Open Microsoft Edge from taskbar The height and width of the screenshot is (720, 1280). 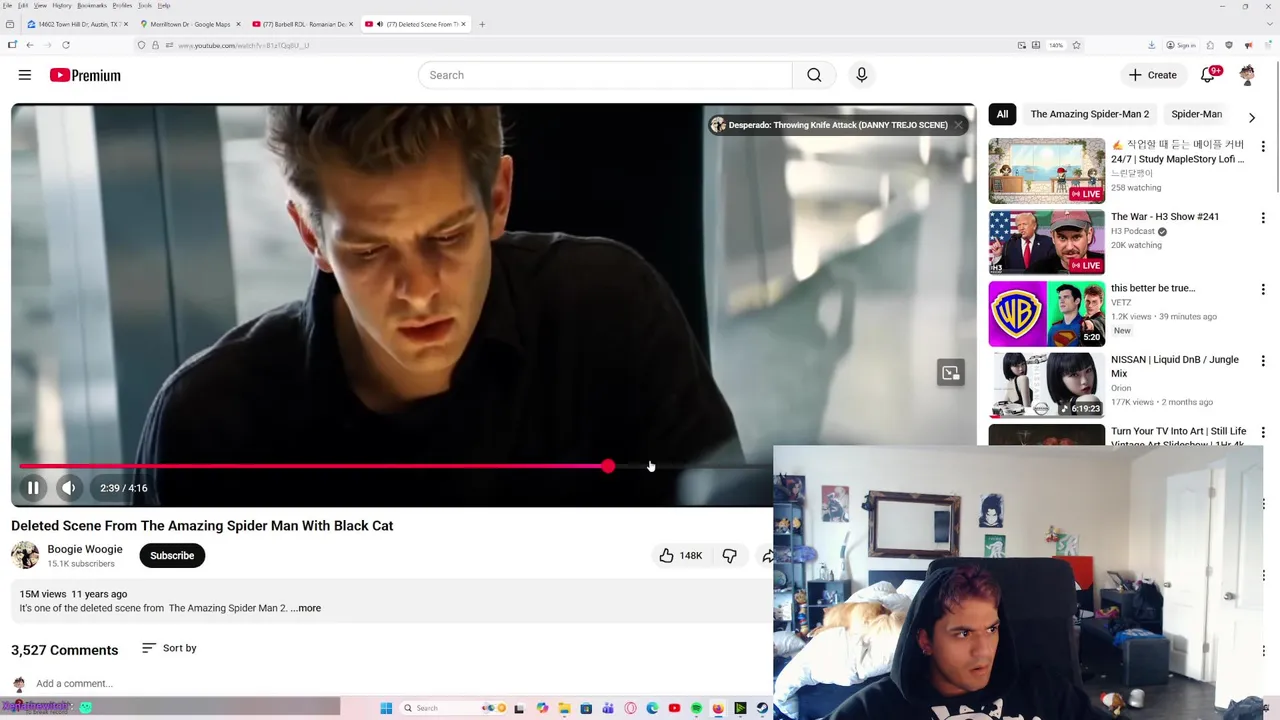tap(652, 708)
